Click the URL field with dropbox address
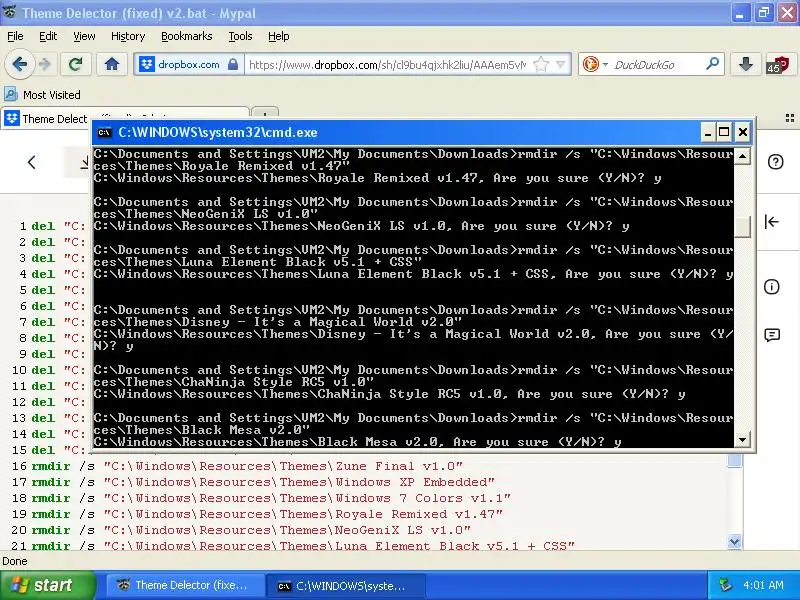 (387, 65)
